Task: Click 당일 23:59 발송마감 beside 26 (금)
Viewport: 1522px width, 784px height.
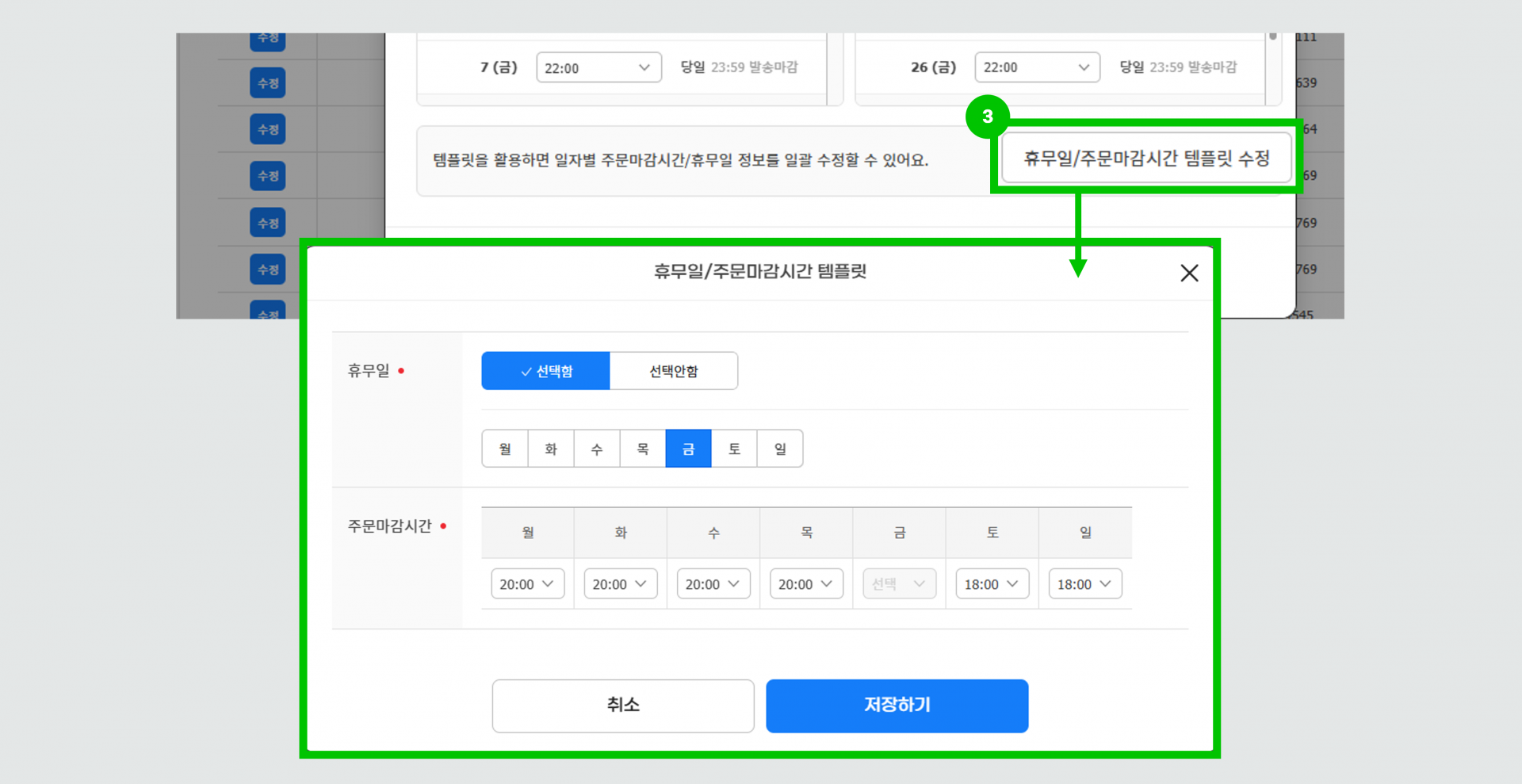Action: [1178, 67]
